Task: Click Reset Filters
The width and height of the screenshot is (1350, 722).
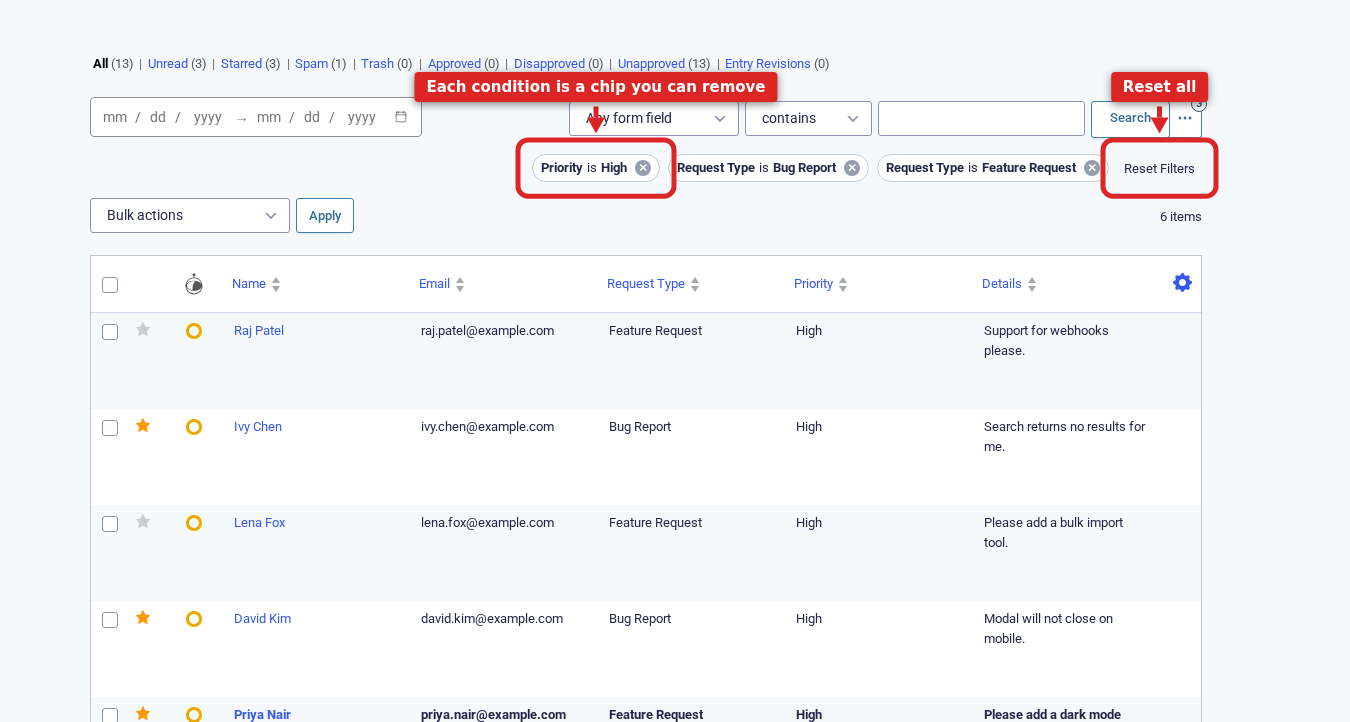Action: pyautogui.click(x=1159, y=168)
